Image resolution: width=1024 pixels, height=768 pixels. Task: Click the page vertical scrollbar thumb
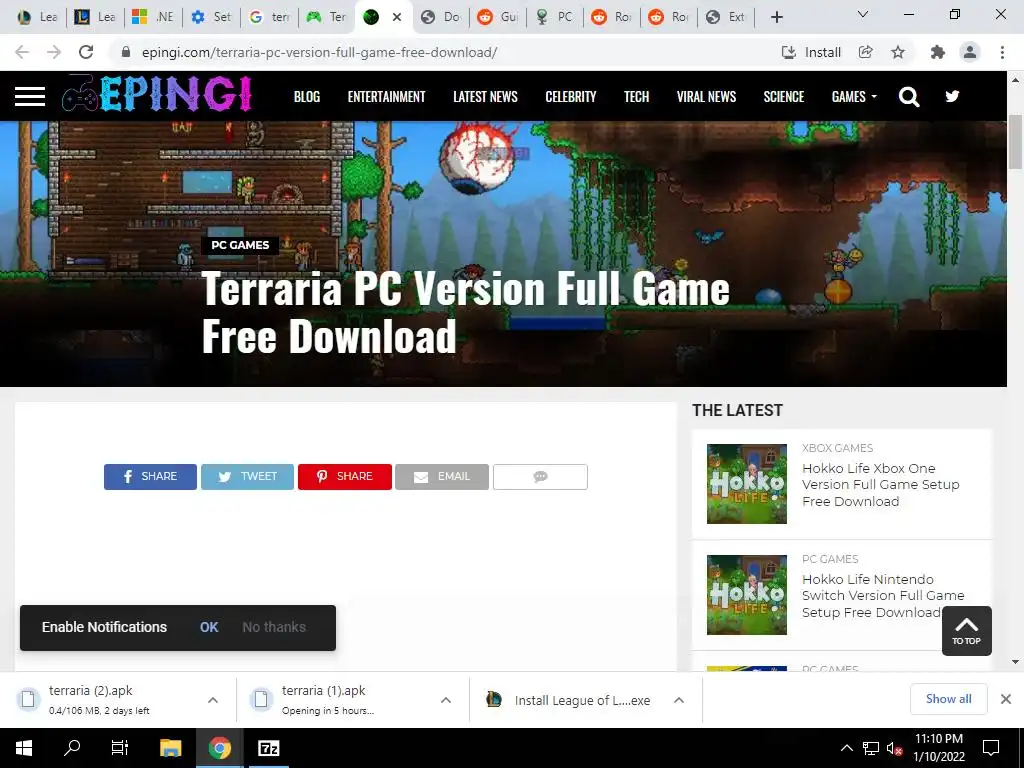coord(1015,142)
